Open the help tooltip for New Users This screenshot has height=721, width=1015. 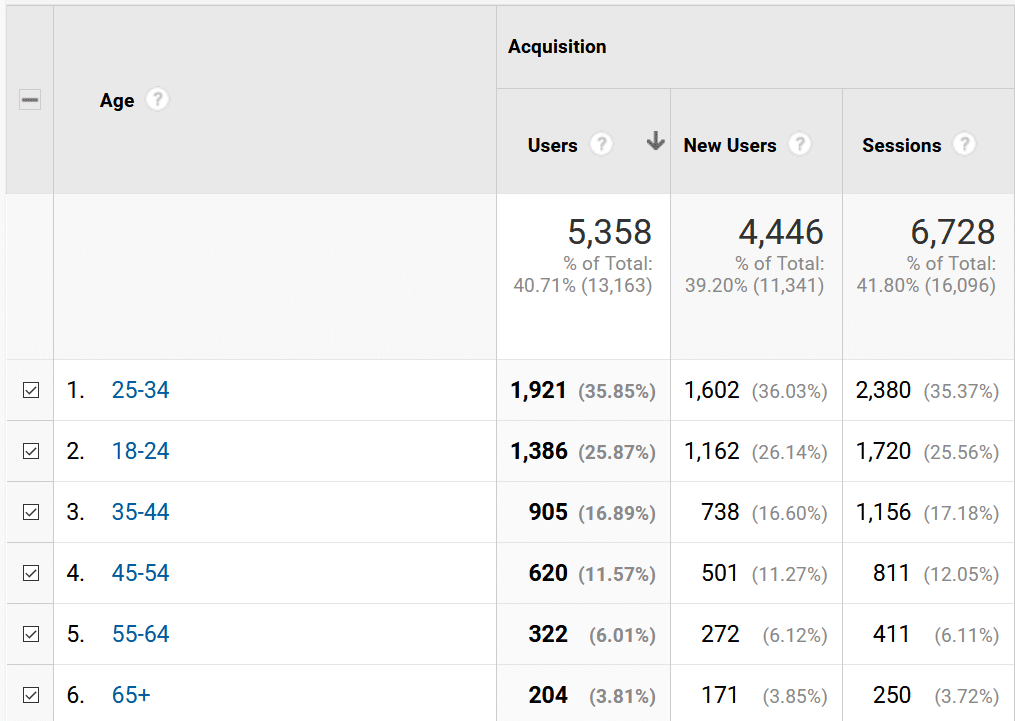click(x=800, y=144)
